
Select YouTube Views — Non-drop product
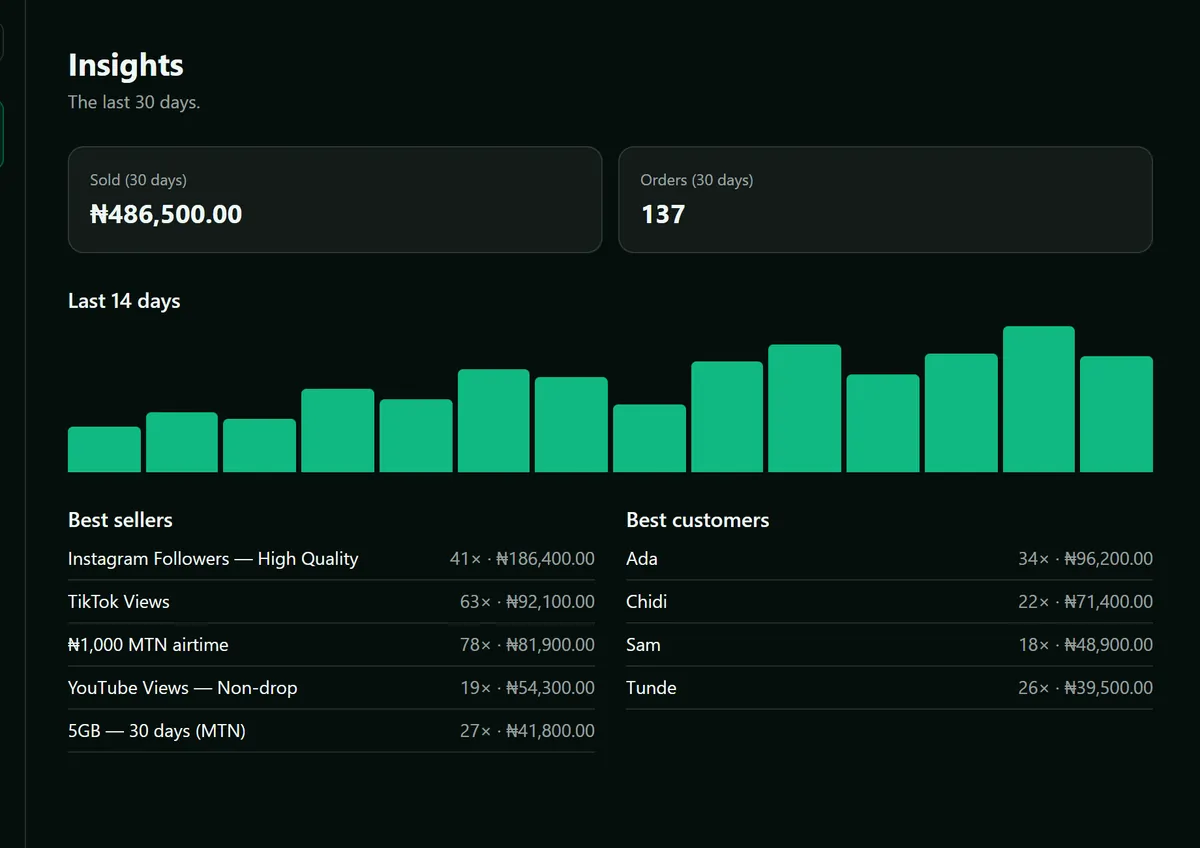click(x=183, y=688)
